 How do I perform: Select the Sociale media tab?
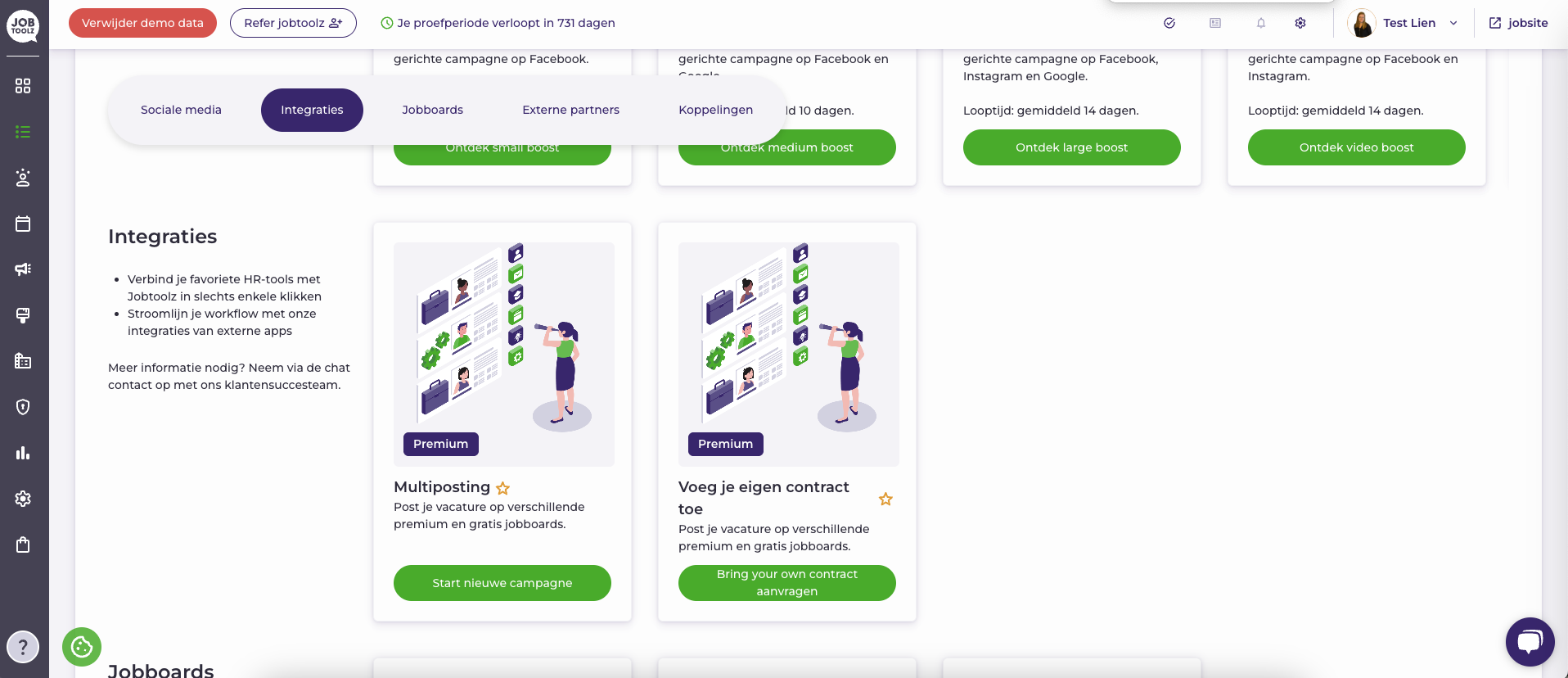(181, 110)
